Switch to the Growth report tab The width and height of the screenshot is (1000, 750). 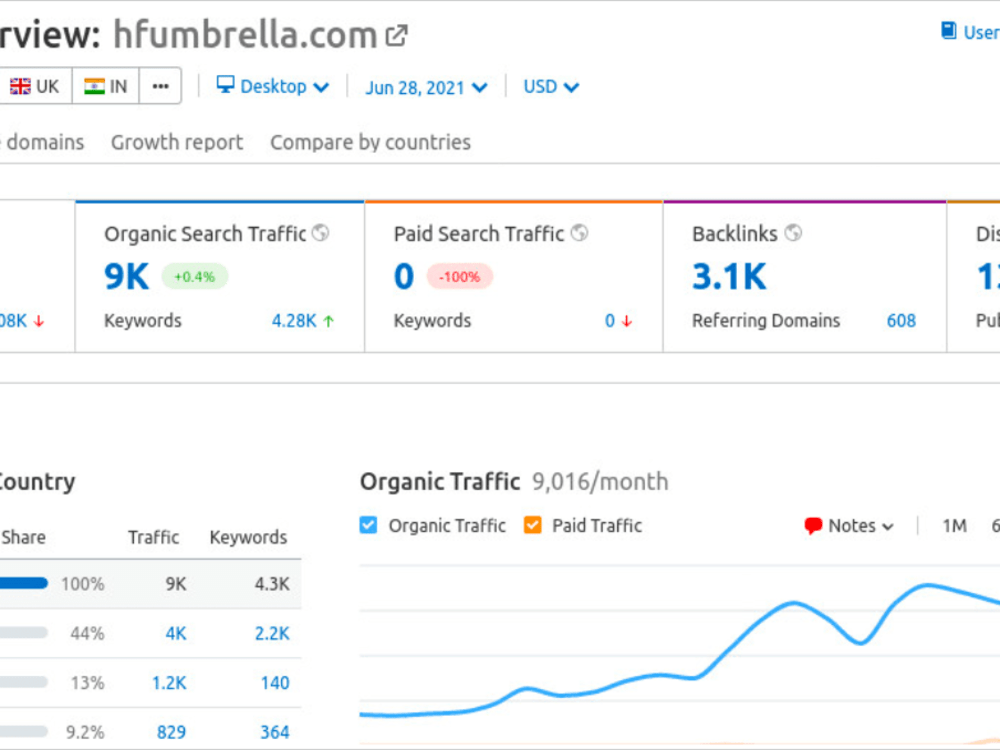click(x=177, y=142)
